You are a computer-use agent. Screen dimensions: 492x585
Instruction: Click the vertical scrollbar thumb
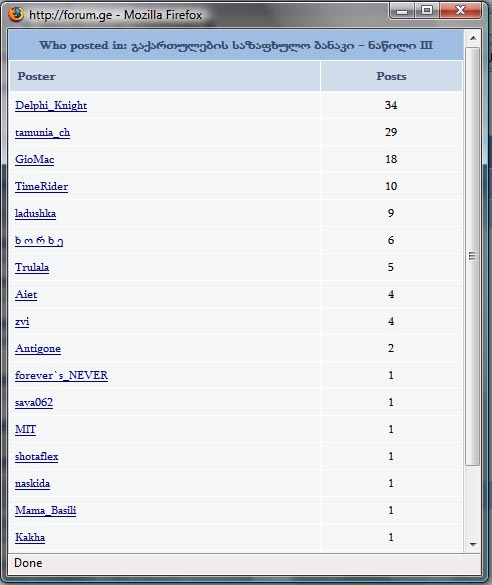click(473, 256)
